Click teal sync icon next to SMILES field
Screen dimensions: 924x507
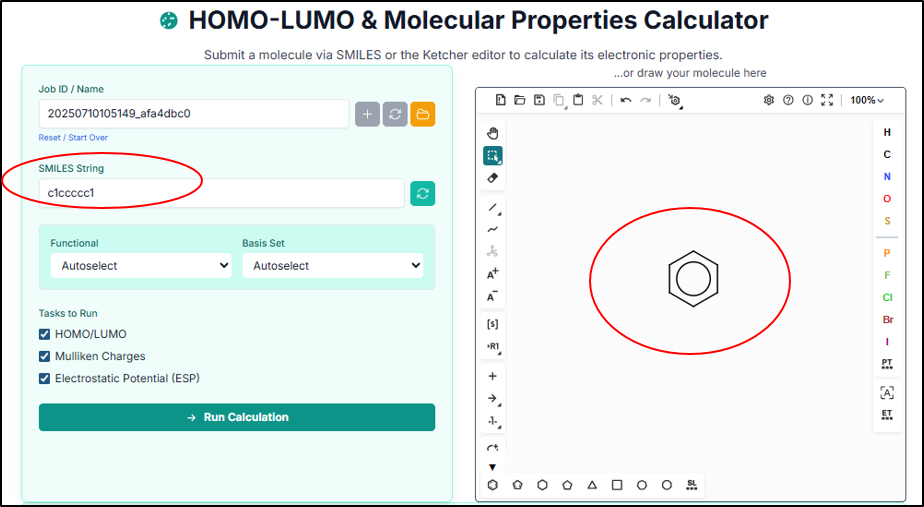423,193
